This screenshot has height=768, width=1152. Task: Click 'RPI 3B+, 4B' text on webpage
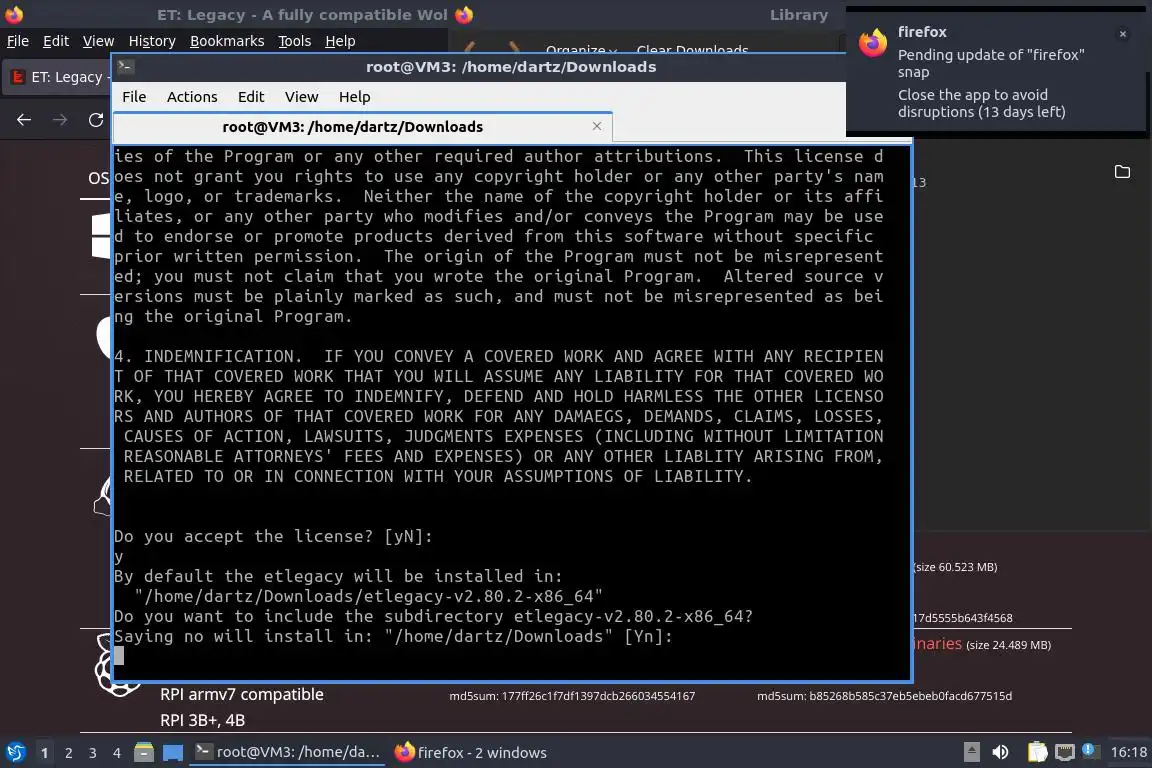pos(203,720)
